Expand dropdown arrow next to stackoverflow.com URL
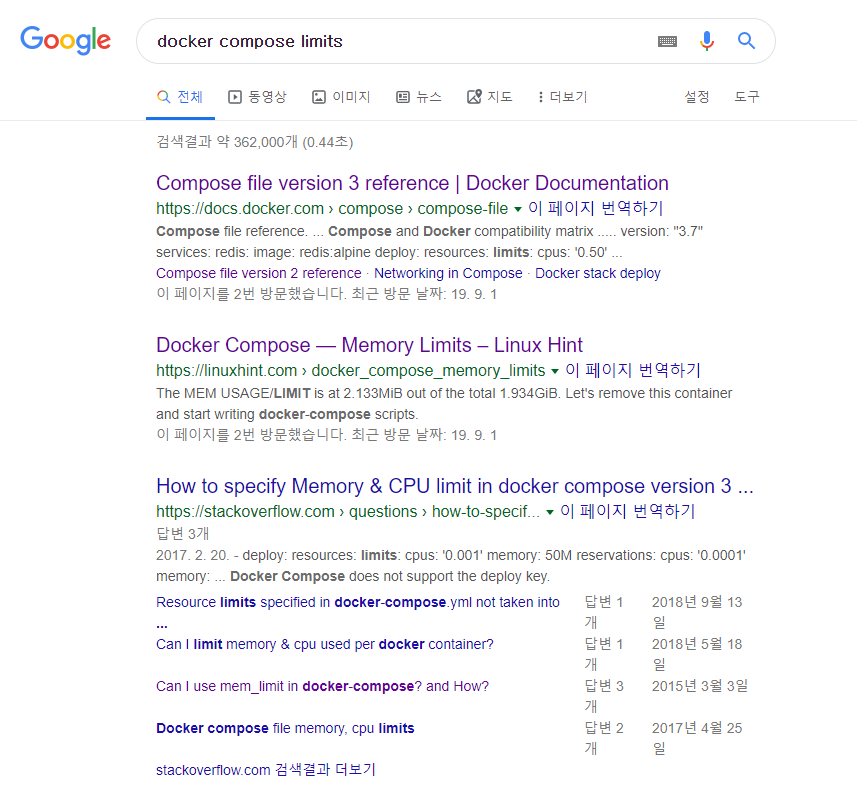Viewport: 857px width, 811px height. click(550, 512)
